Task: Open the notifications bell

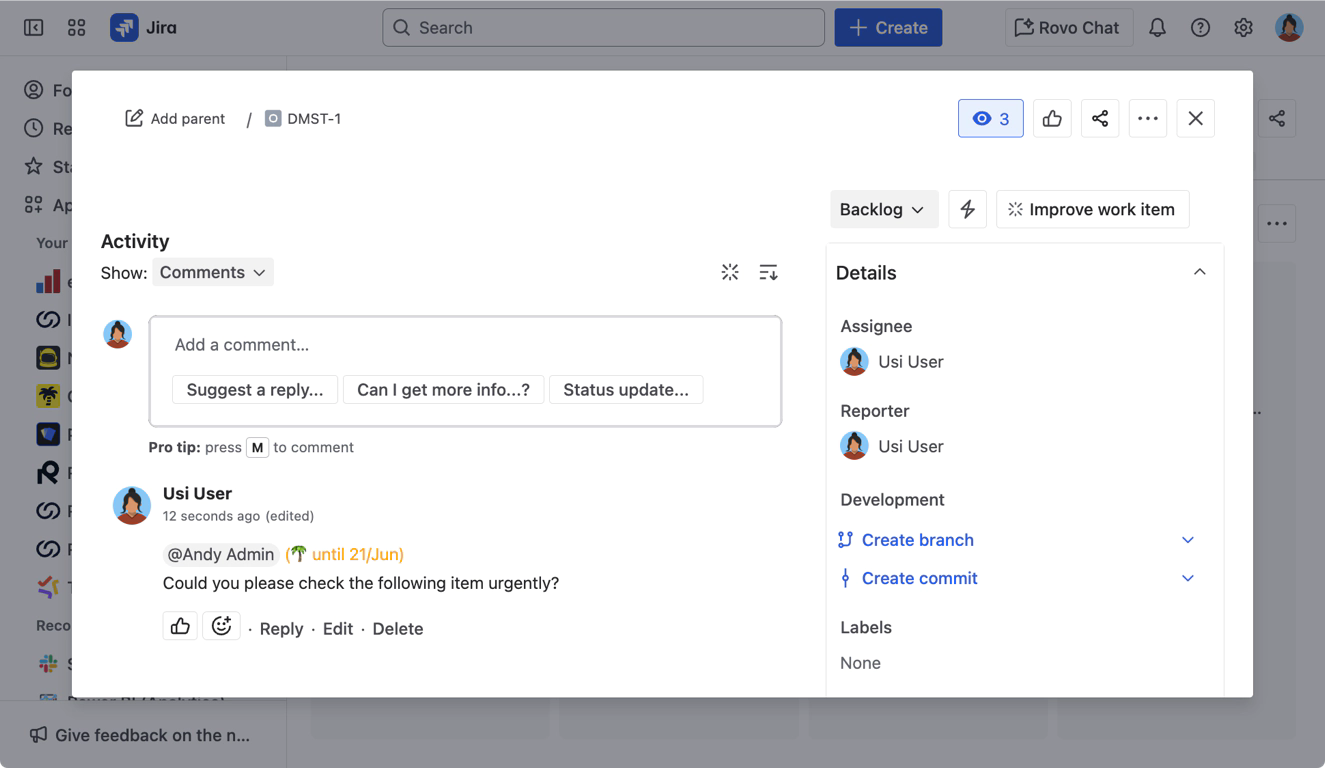Action: (1157, 28)
